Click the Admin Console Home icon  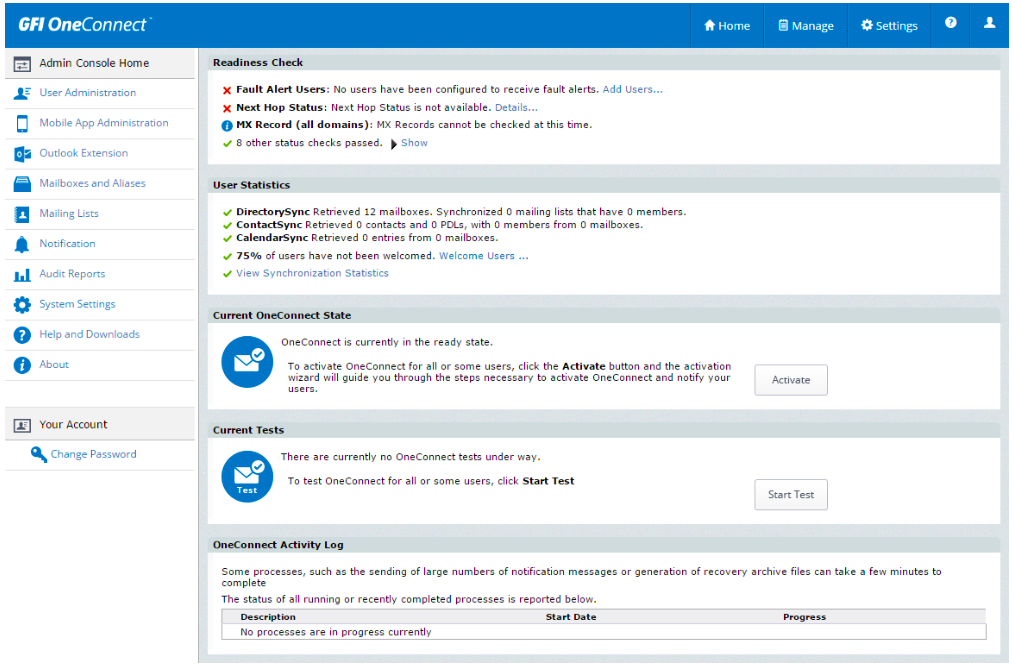pos(22,64)
